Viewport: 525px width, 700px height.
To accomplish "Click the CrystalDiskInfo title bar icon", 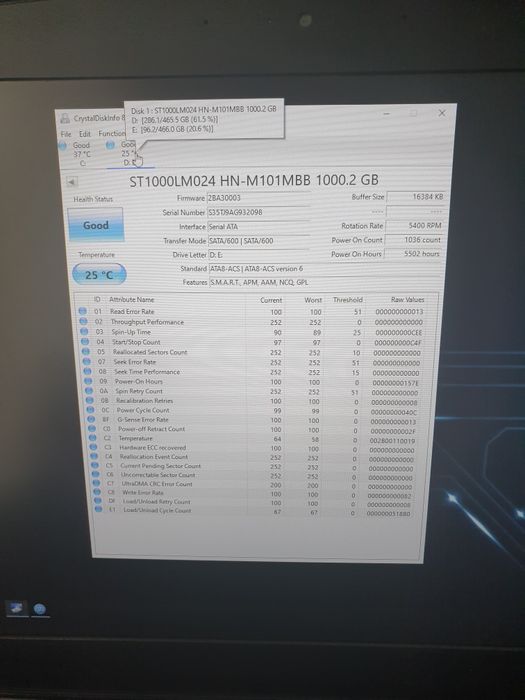I will [65, 118].
